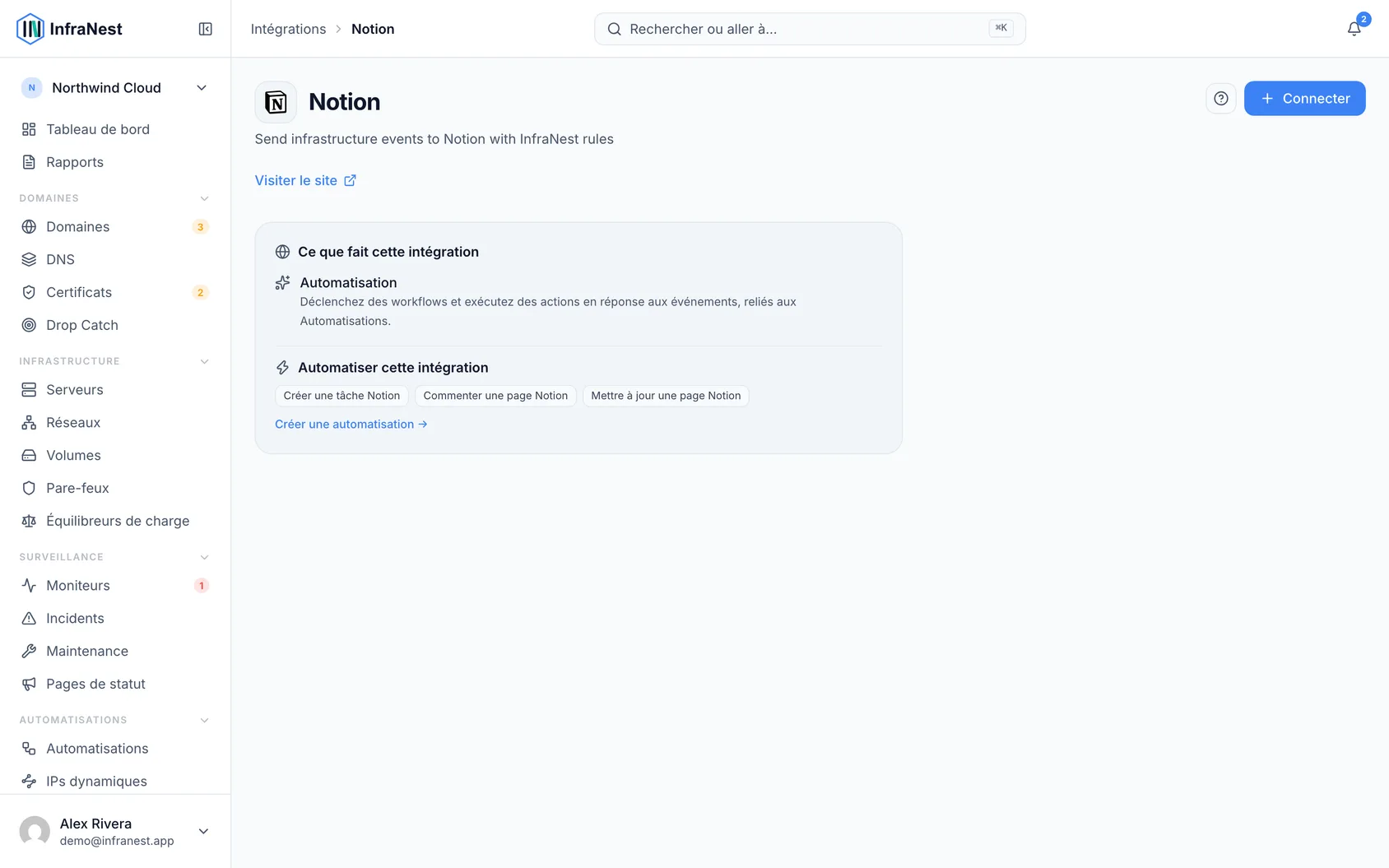The height and width of the screenshot is (868, 1389).
Task: Click the Connecter button
Action: click(x=1304, y=99)
